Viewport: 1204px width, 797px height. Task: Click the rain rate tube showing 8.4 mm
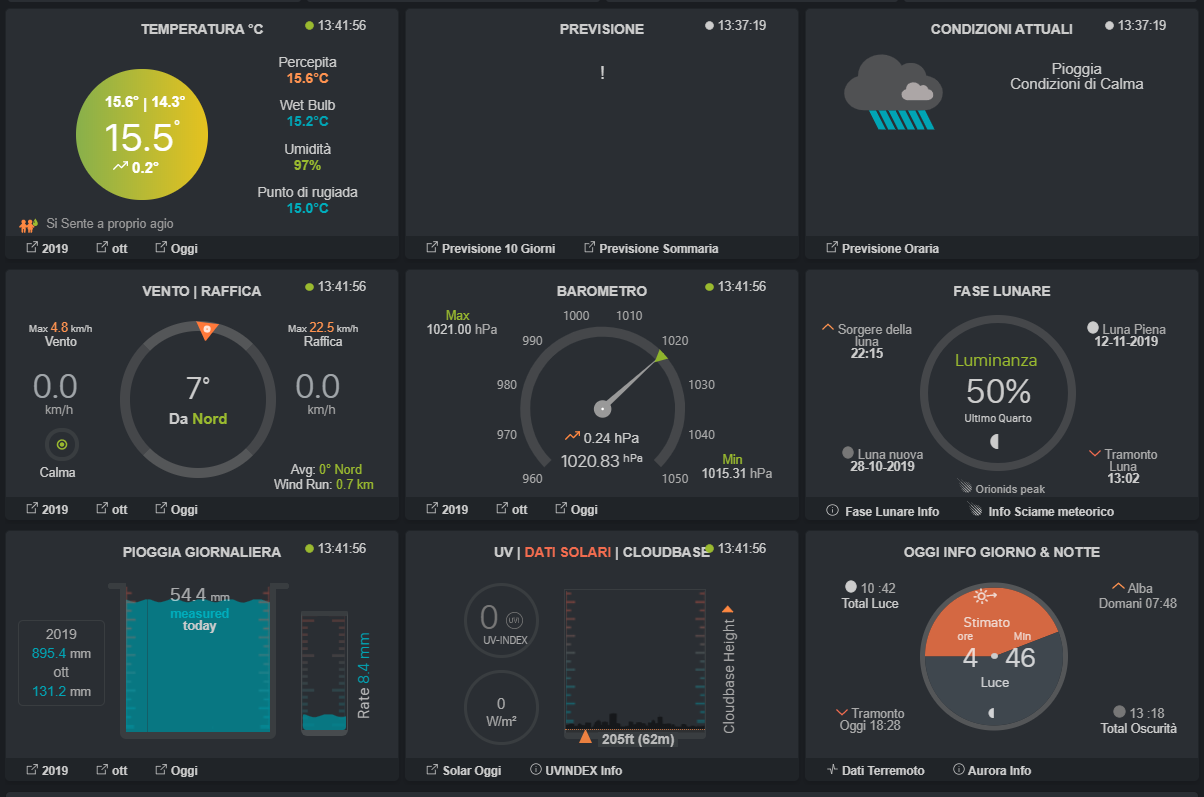point(324,672)
